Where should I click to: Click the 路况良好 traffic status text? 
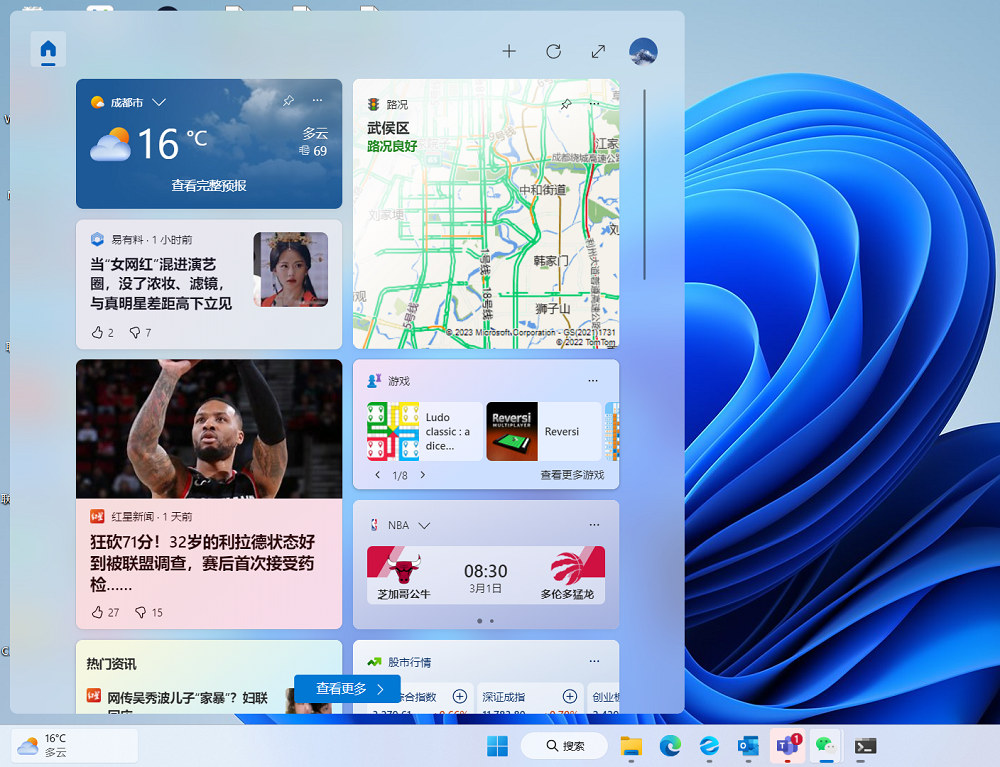point(392,146)
